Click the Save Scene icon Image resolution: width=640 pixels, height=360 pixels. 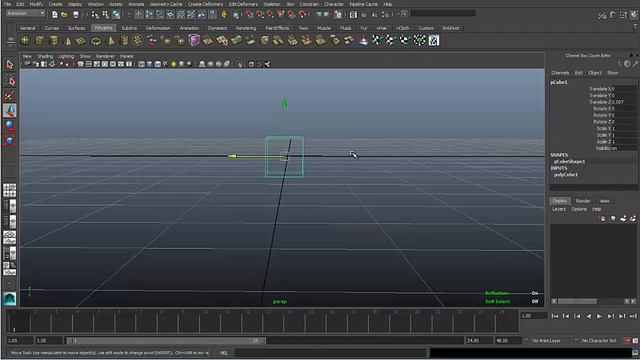tap(76, 14)
